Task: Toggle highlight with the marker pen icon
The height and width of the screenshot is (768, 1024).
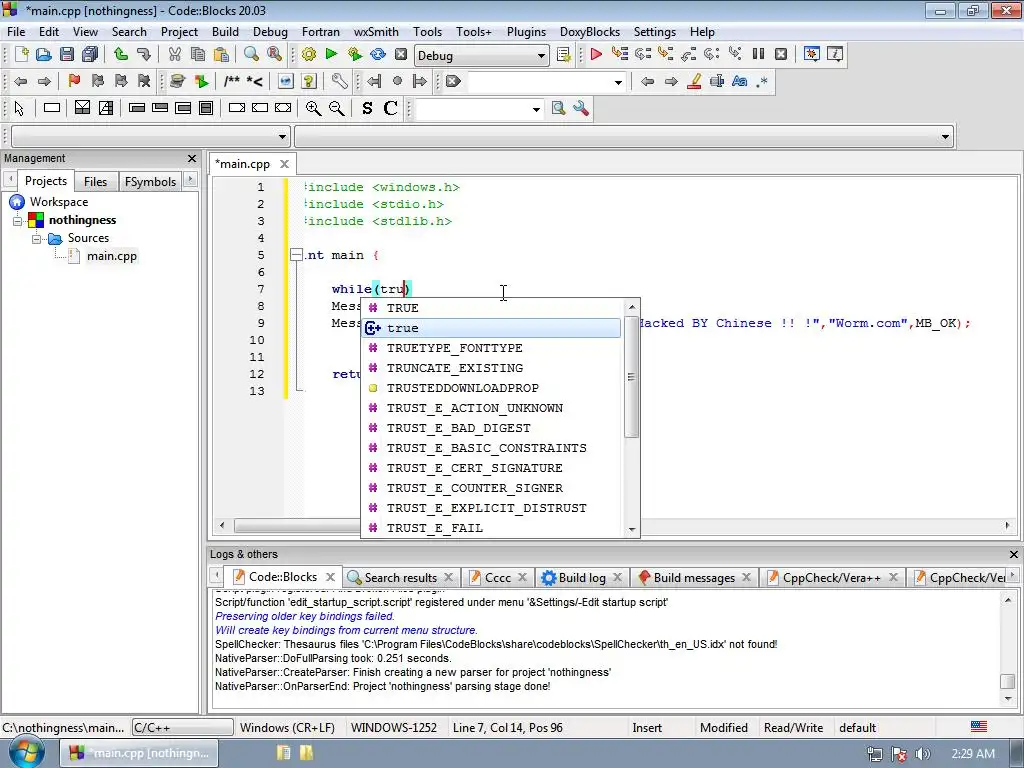Action: coord(694,82)
